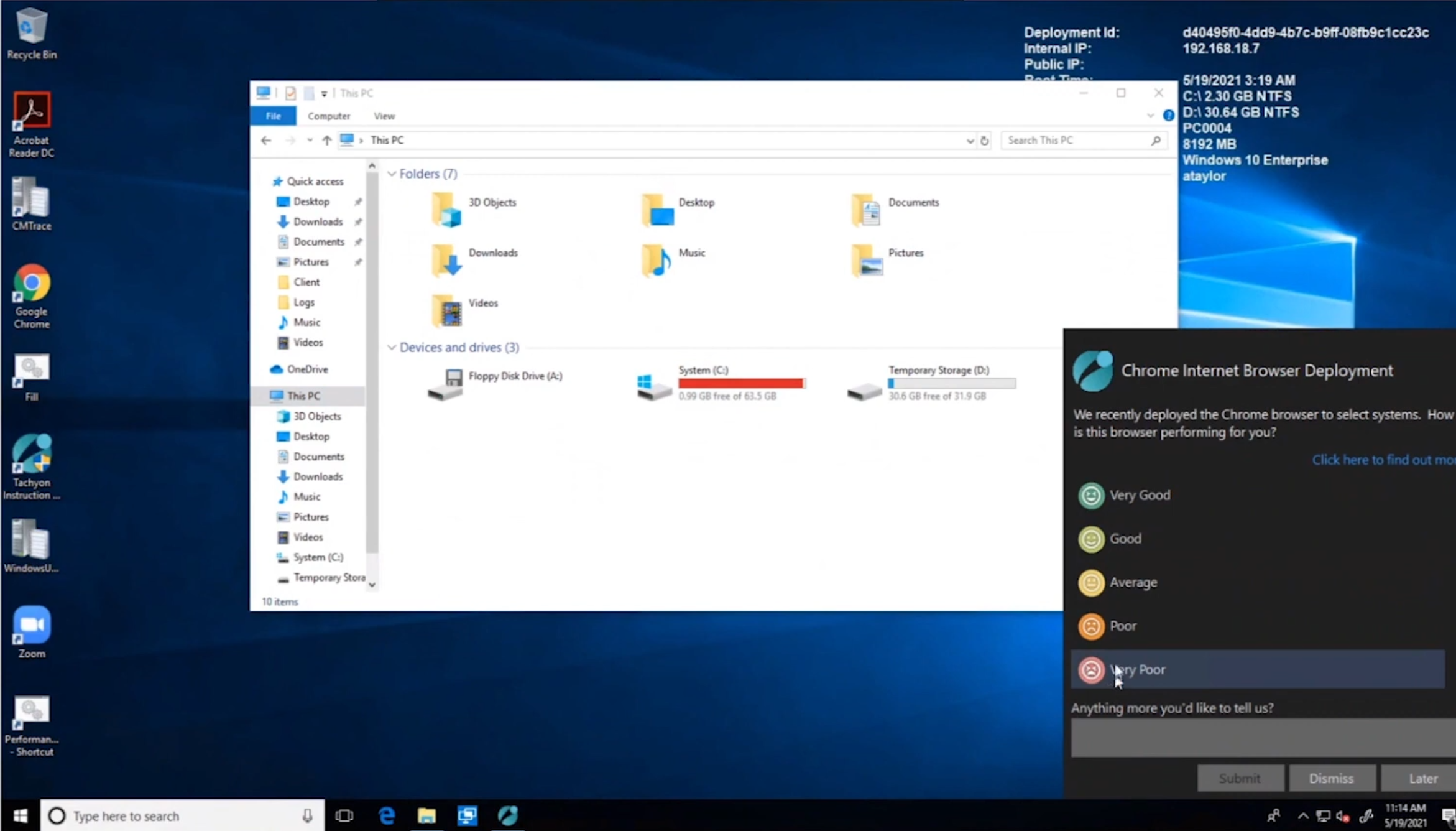Open the recent locations dropdown arrow

click(310, 141)
